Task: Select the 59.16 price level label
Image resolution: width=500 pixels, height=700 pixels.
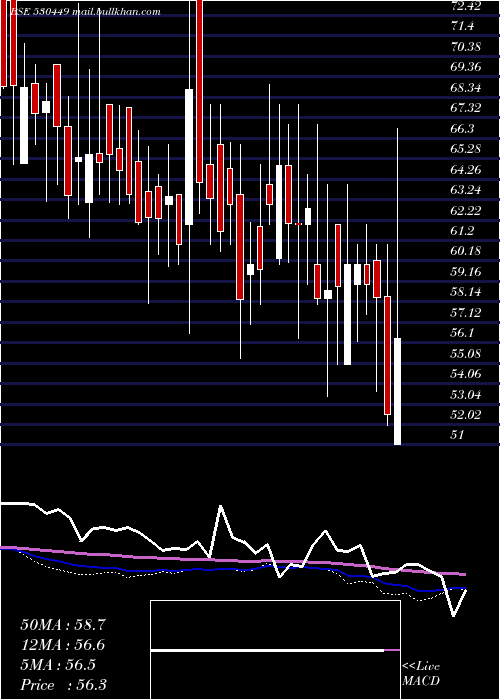Action: 466,271
